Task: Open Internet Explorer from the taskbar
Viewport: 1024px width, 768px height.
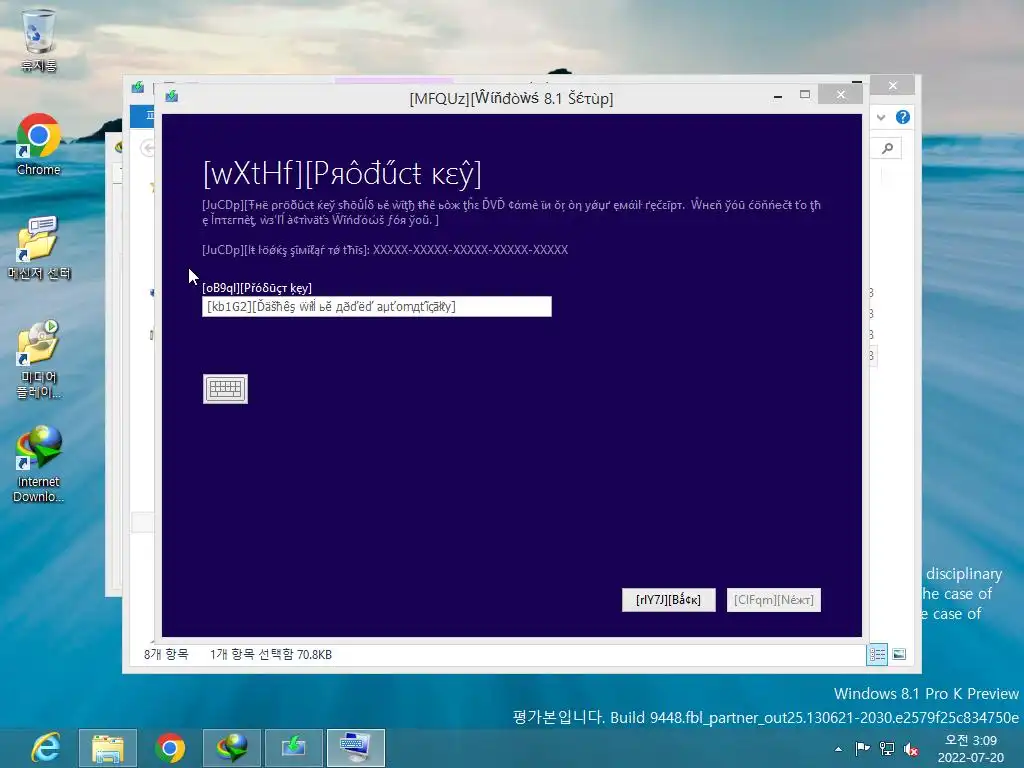Action: (x=46, y=748)
